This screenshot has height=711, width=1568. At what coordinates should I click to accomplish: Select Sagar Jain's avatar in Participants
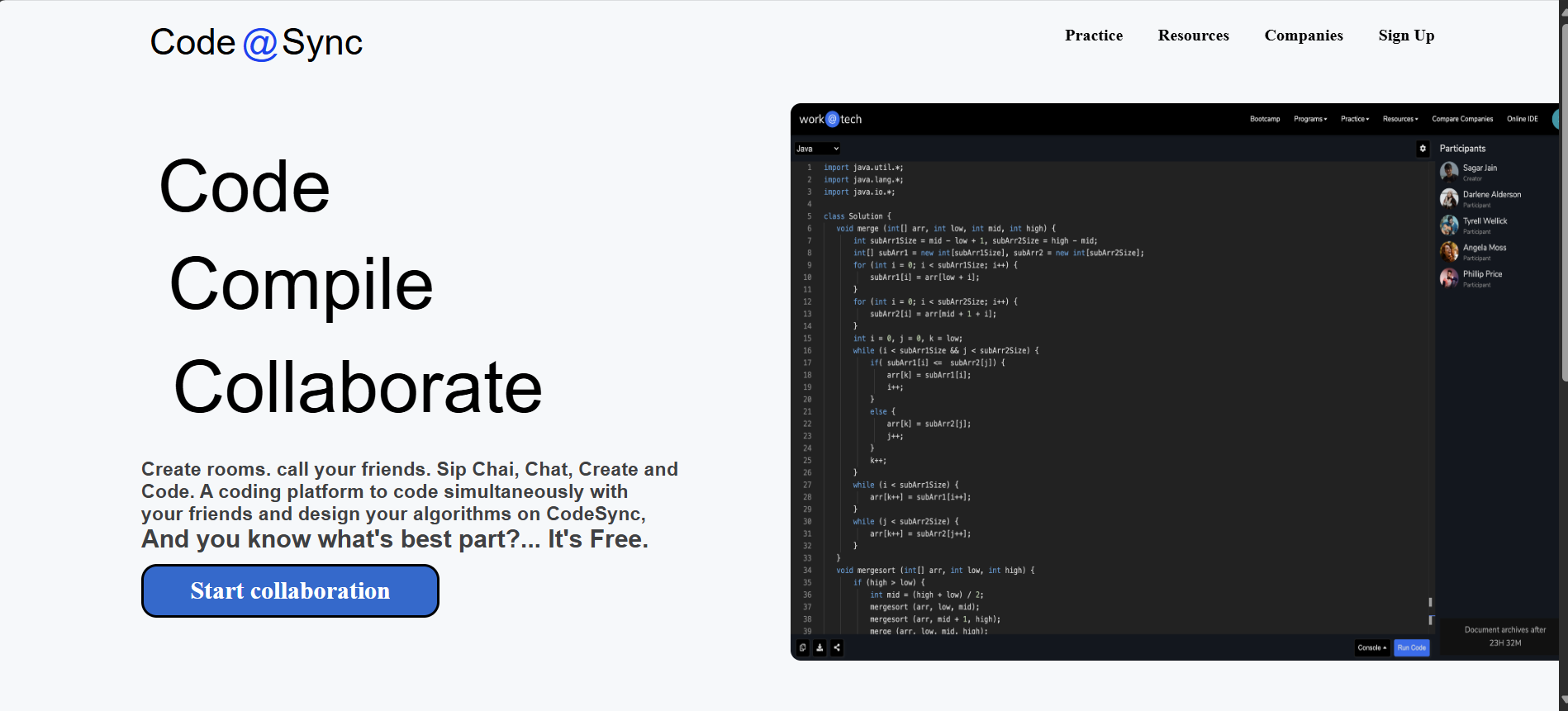click(1449, 172)
